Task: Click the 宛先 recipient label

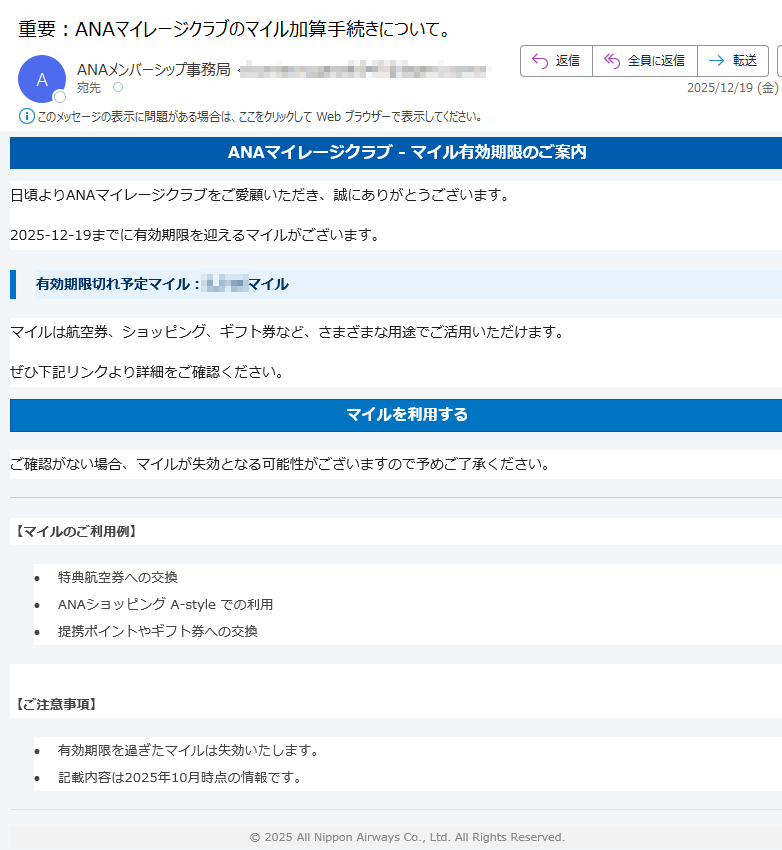Action: click(89, 88)
